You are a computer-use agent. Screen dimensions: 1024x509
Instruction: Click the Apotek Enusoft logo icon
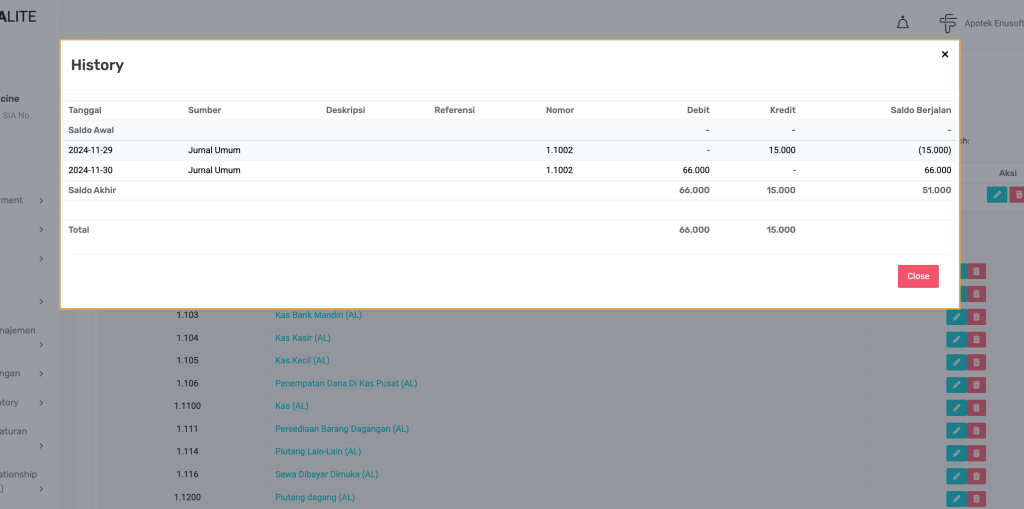[948, 22]
